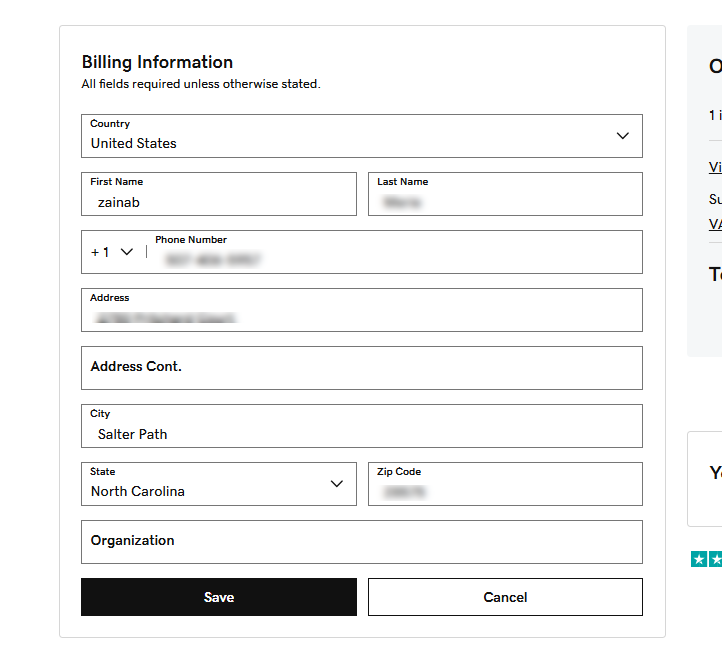Click the State field chevron arrow
This screenshot has width=722, height=647.
pos(337,484)
